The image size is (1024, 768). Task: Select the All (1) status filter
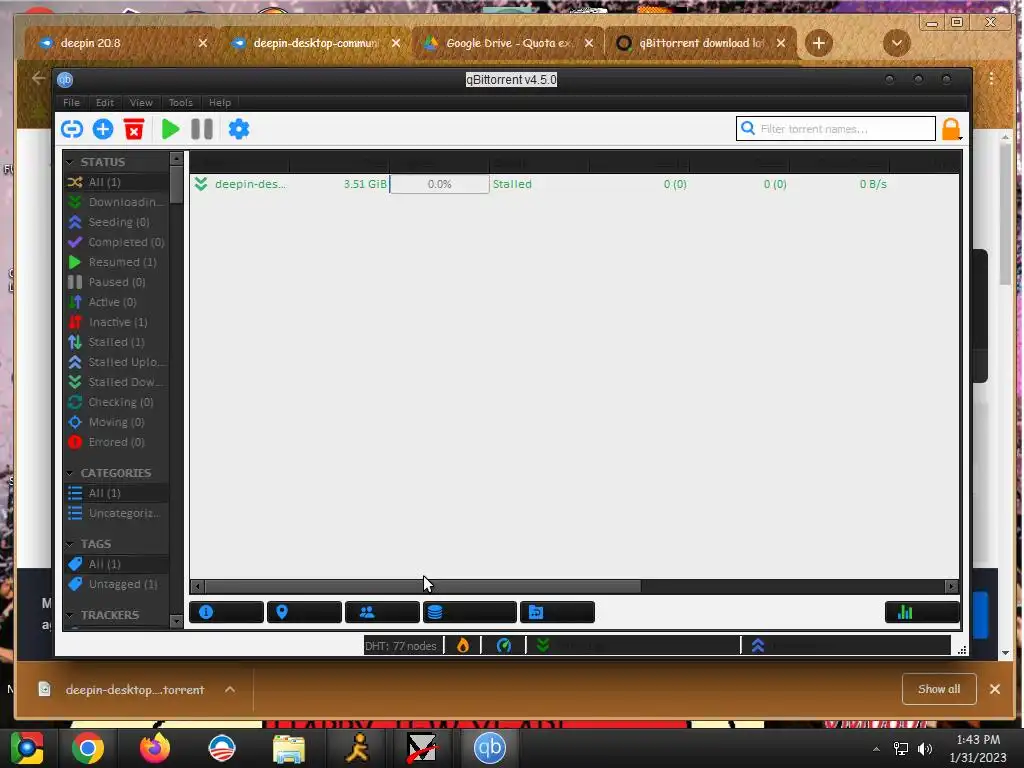point(116,182)
